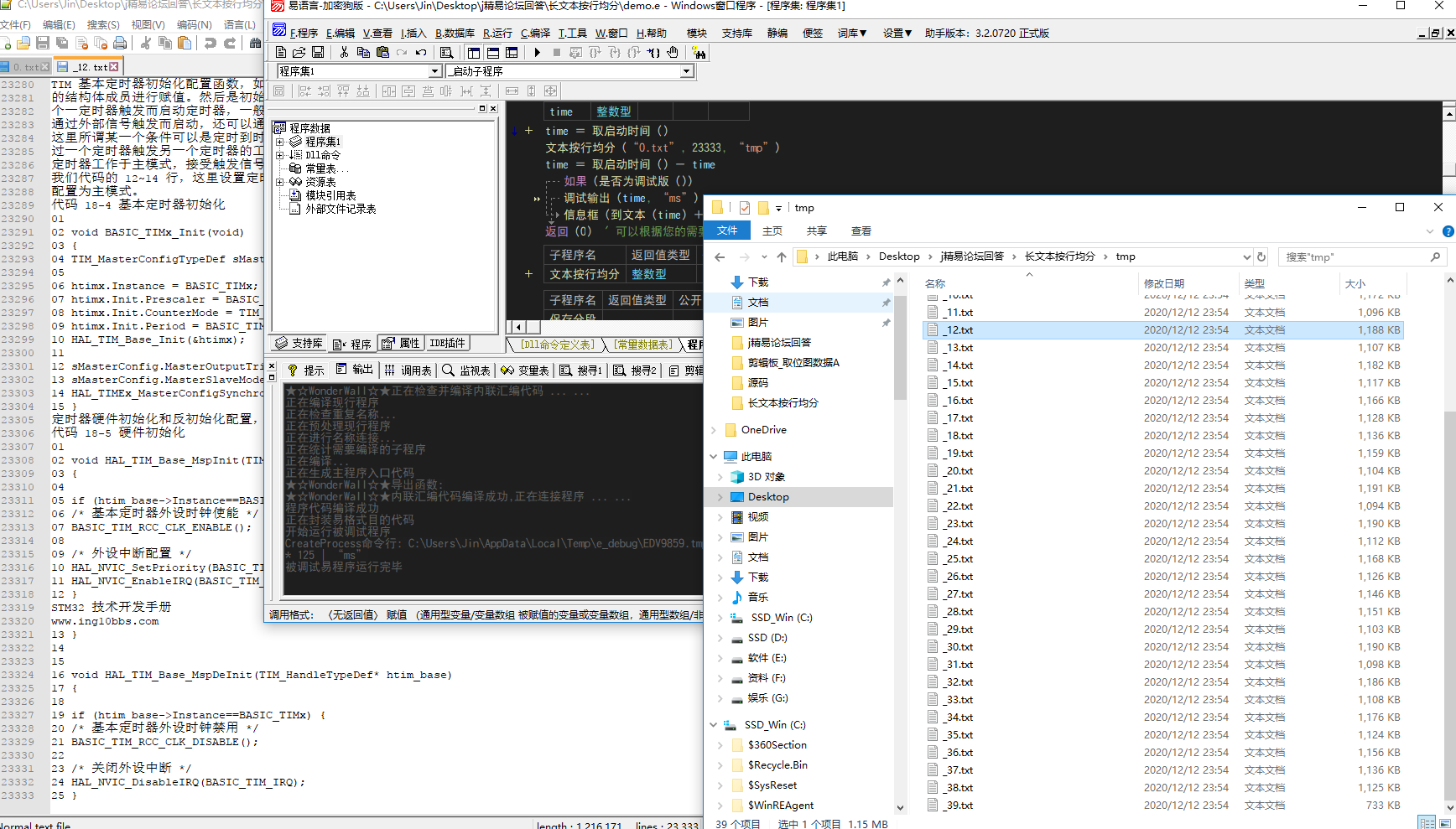Expand the Explorer ribbon chevron
Image resolution: width=1456 pixels, height=829 pixels.
point(1430,231)
